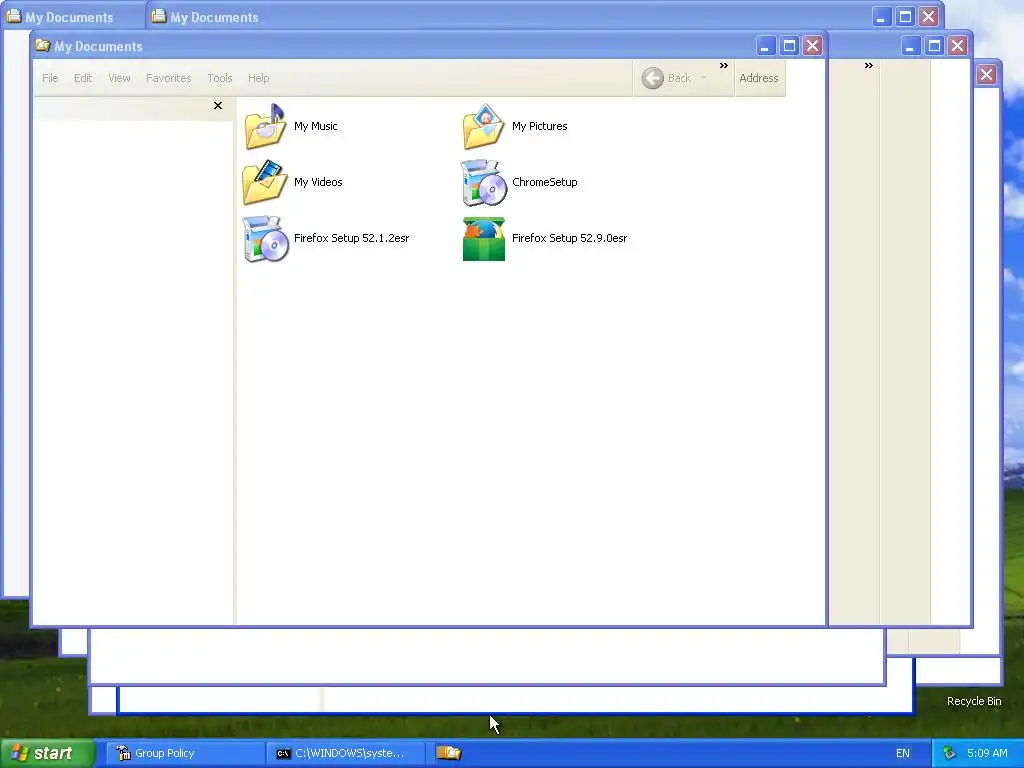The height and width of the screenshot is (768, 1024).
Task: Open the Edit menu
Action: [x=83, y=78]
